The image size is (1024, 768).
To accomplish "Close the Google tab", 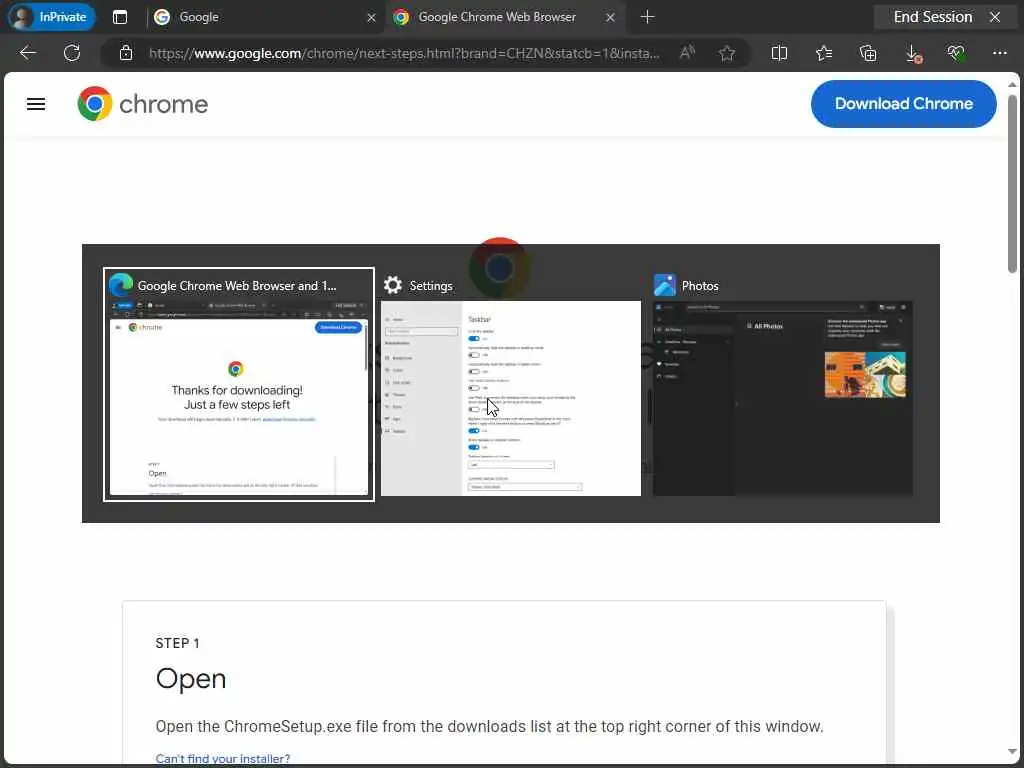I will pyautogui.click(x=371, y=18).
